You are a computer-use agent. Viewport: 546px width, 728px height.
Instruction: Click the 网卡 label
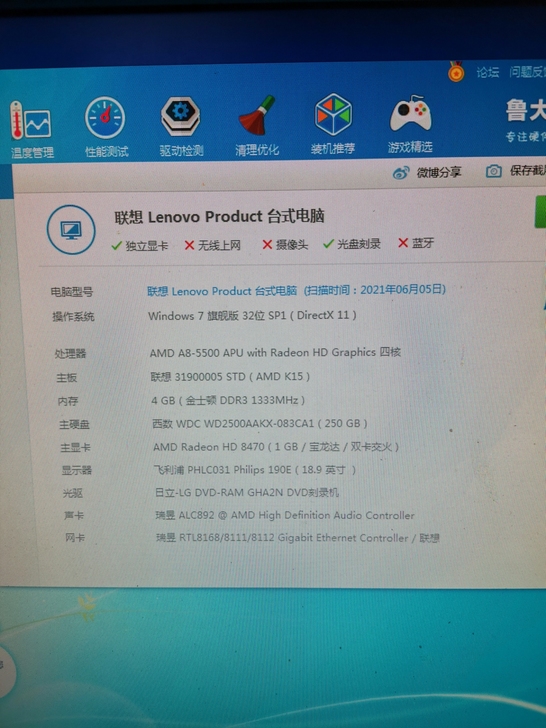pyautogui.click(x=75, y=538)
